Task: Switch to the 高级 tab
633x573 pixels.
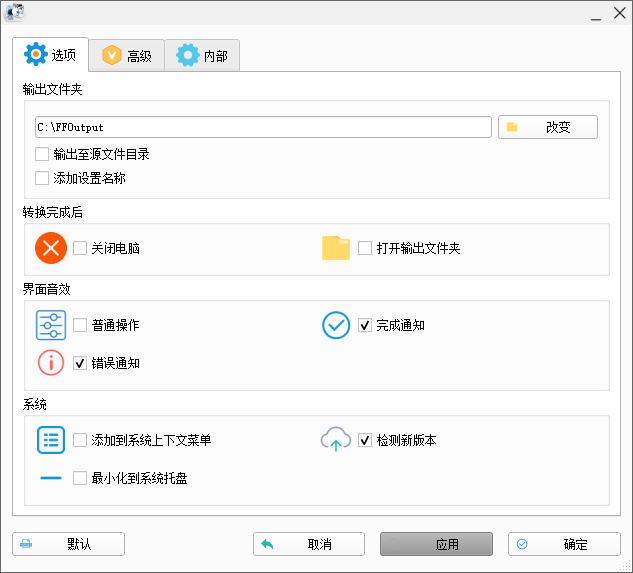Action: click(x=127, y=56)
